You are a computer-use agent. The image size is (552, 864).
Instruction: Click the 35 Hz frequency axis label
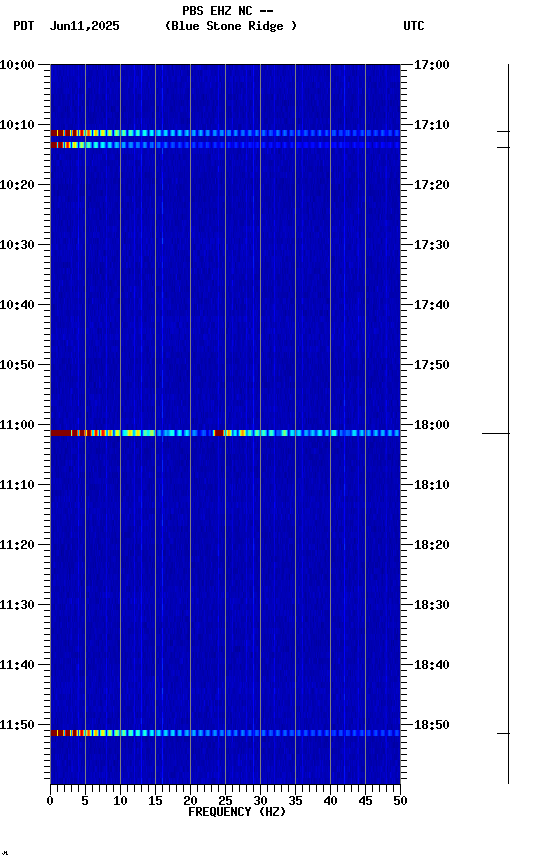pos(295,801)
